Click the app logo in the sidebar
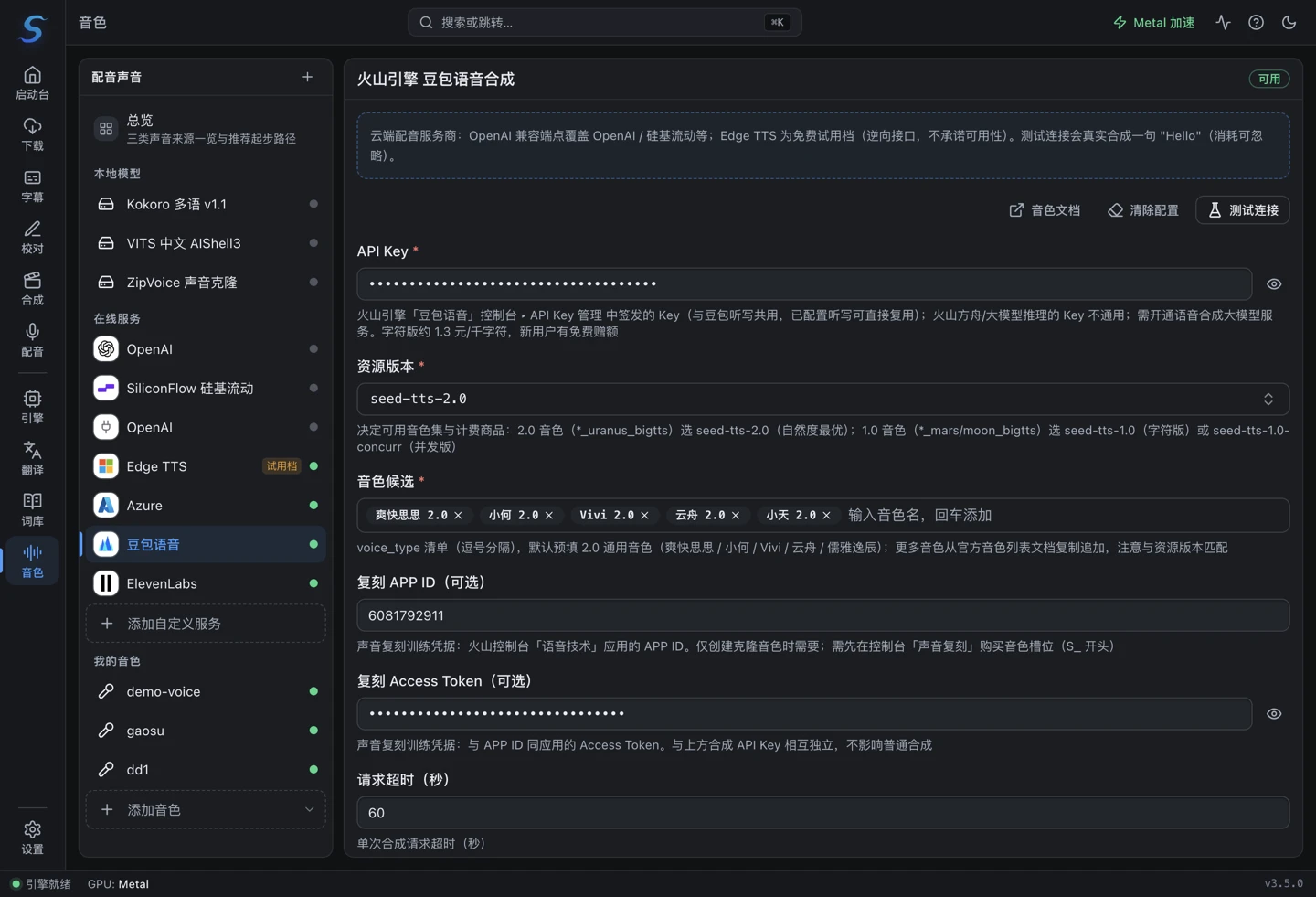The width and height of the screenshot is (1316, 897). tap(33, 29)
